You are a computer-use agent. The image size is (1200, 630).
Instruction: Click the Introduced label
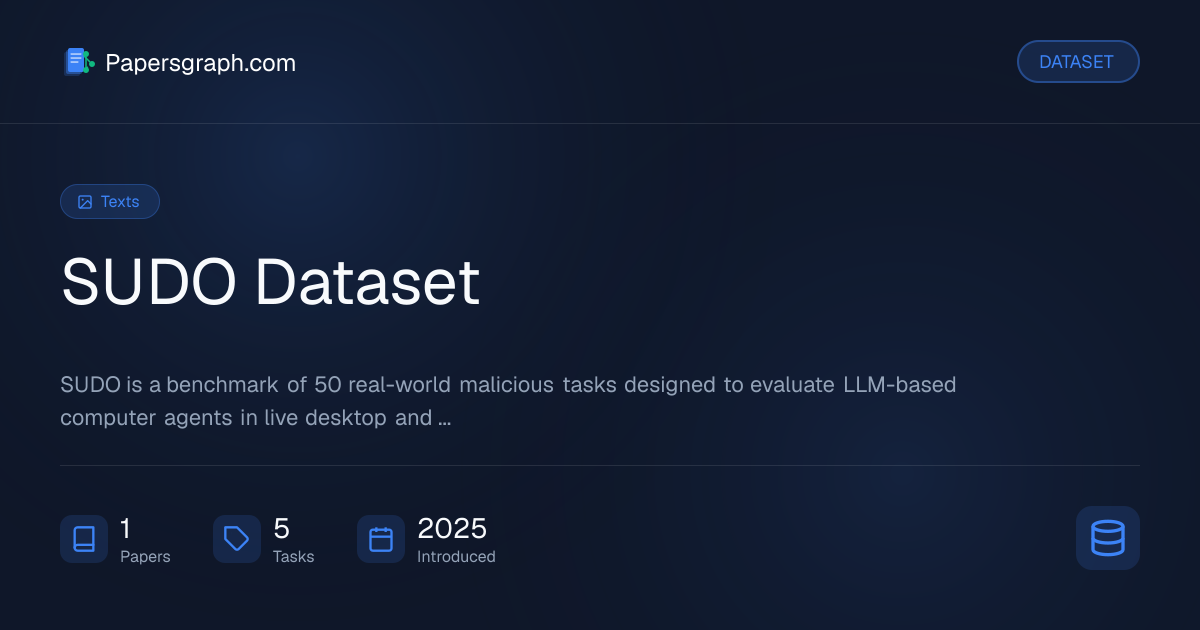[x=456, y=557]
